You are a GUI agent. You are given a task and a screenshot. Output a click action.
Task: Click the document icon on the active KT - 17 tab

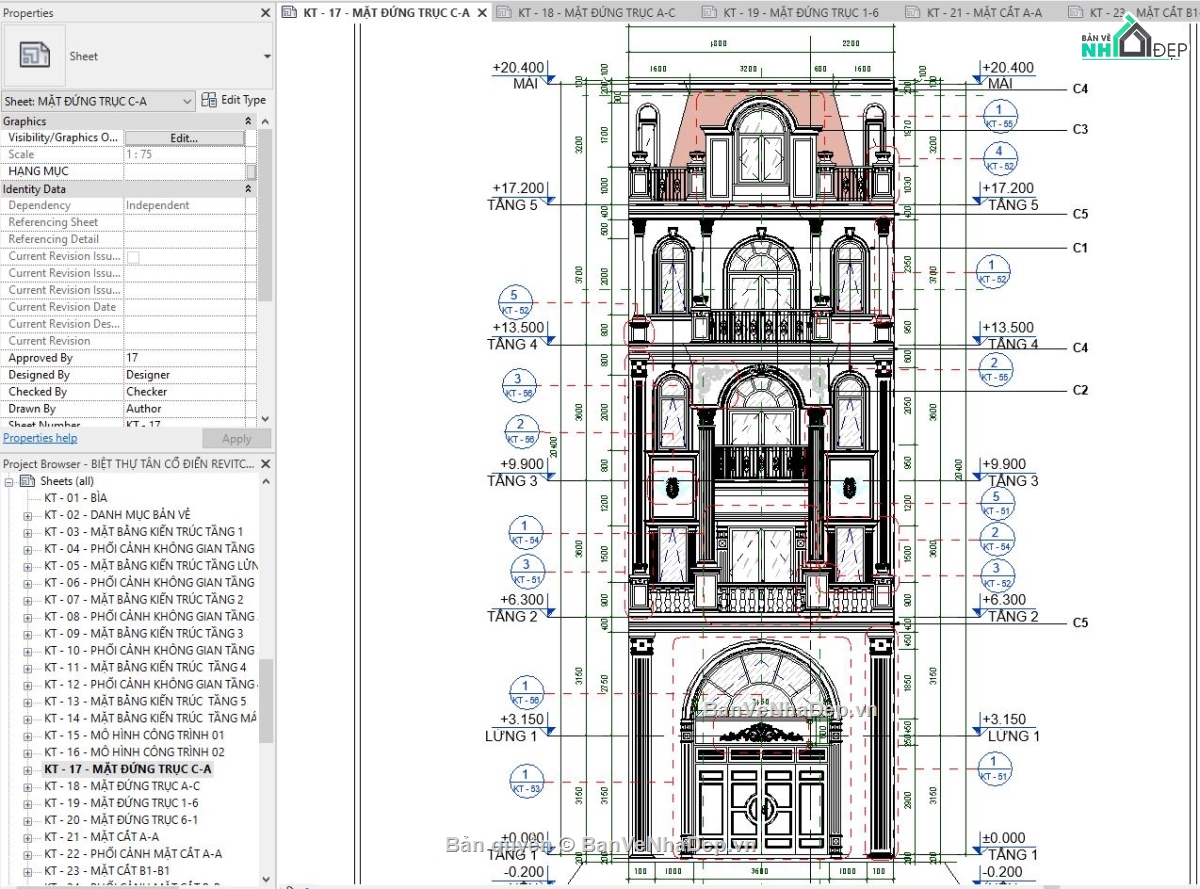[x=289, y=13]
